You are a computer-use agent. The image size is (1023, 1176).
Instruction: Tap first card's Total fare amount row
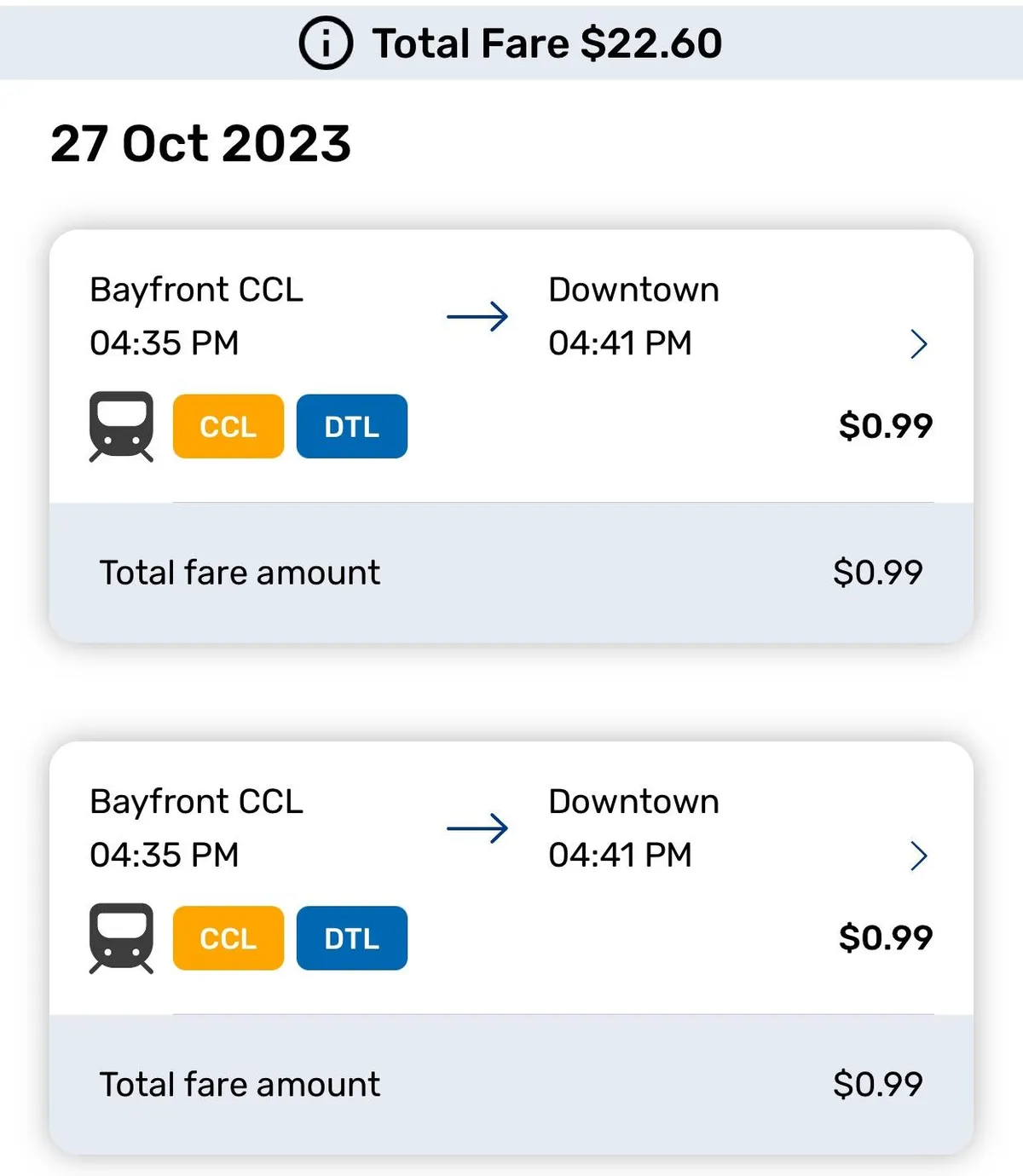510,573
